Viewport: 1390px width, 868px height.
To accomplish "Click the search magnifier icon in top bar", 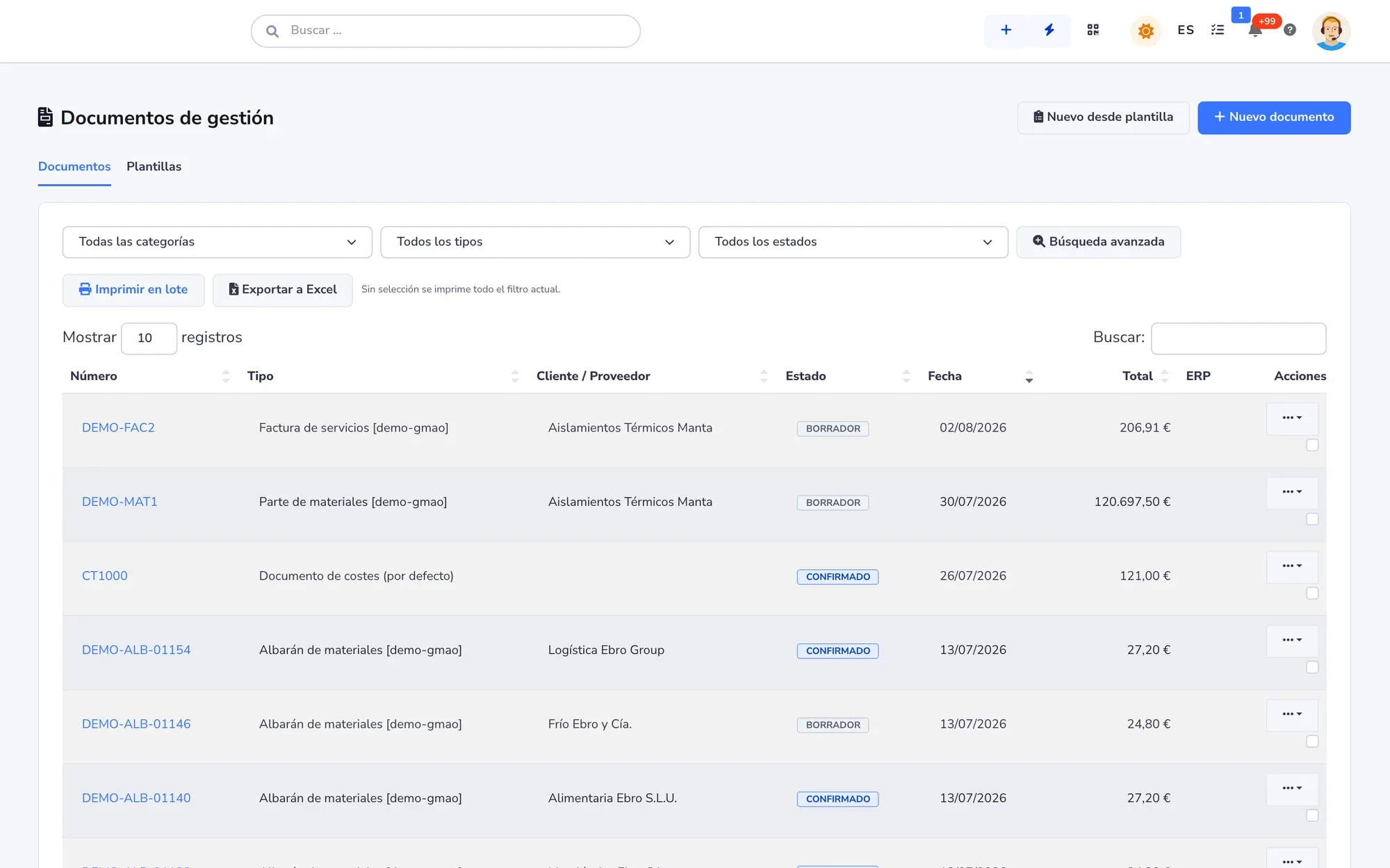I will coord(272,31).
